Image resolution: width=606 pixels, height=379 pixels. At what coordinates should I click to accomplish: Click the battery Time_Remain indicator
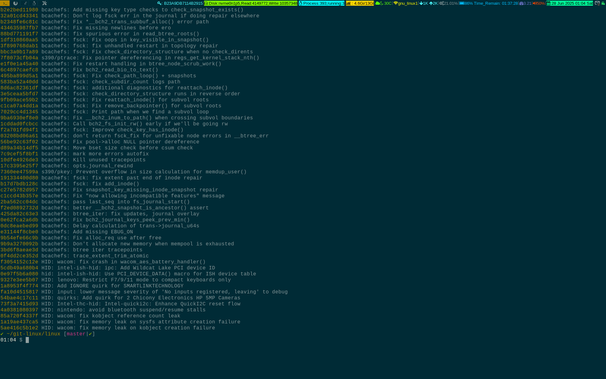pyautogui.click(x=489, y=3)
